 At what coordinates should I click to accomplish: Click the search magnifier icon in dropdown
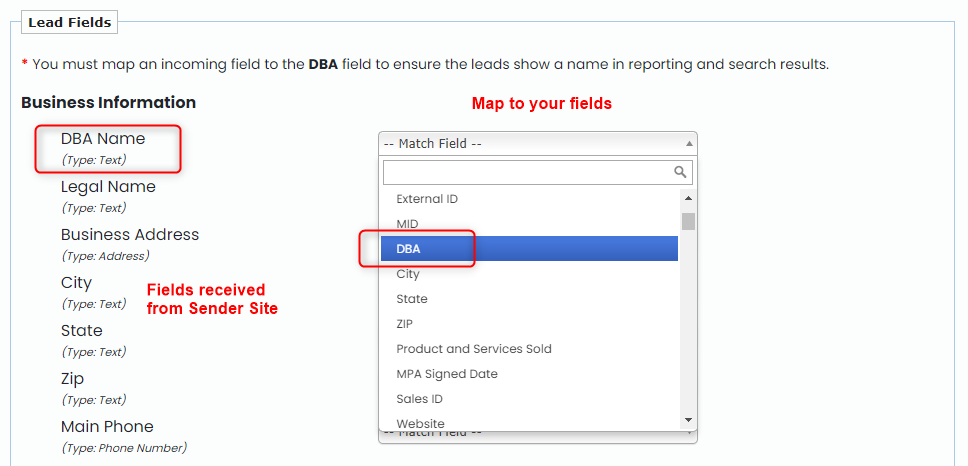[x=680, y=172]
